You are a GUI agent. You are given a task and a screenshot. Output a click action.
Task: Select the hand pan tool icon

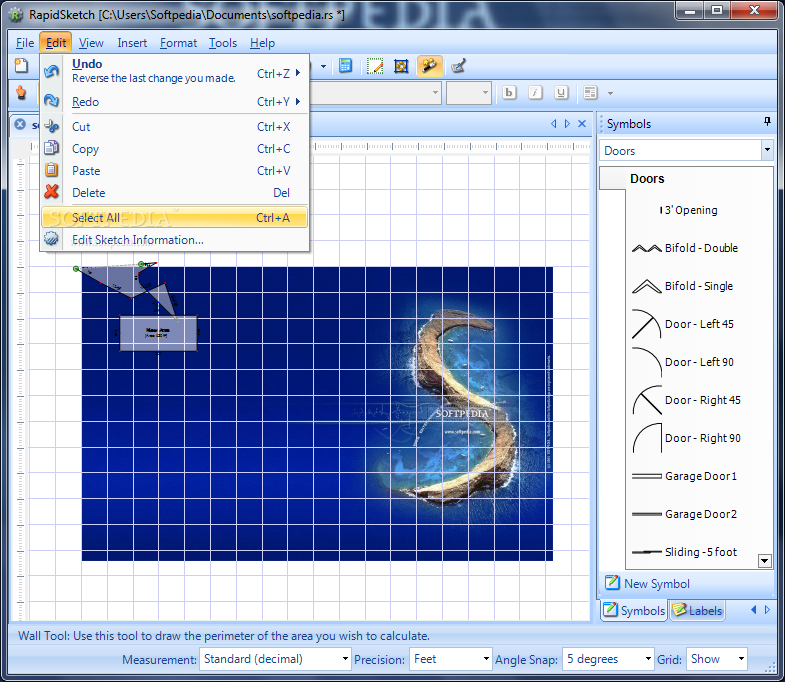point(21,93)
